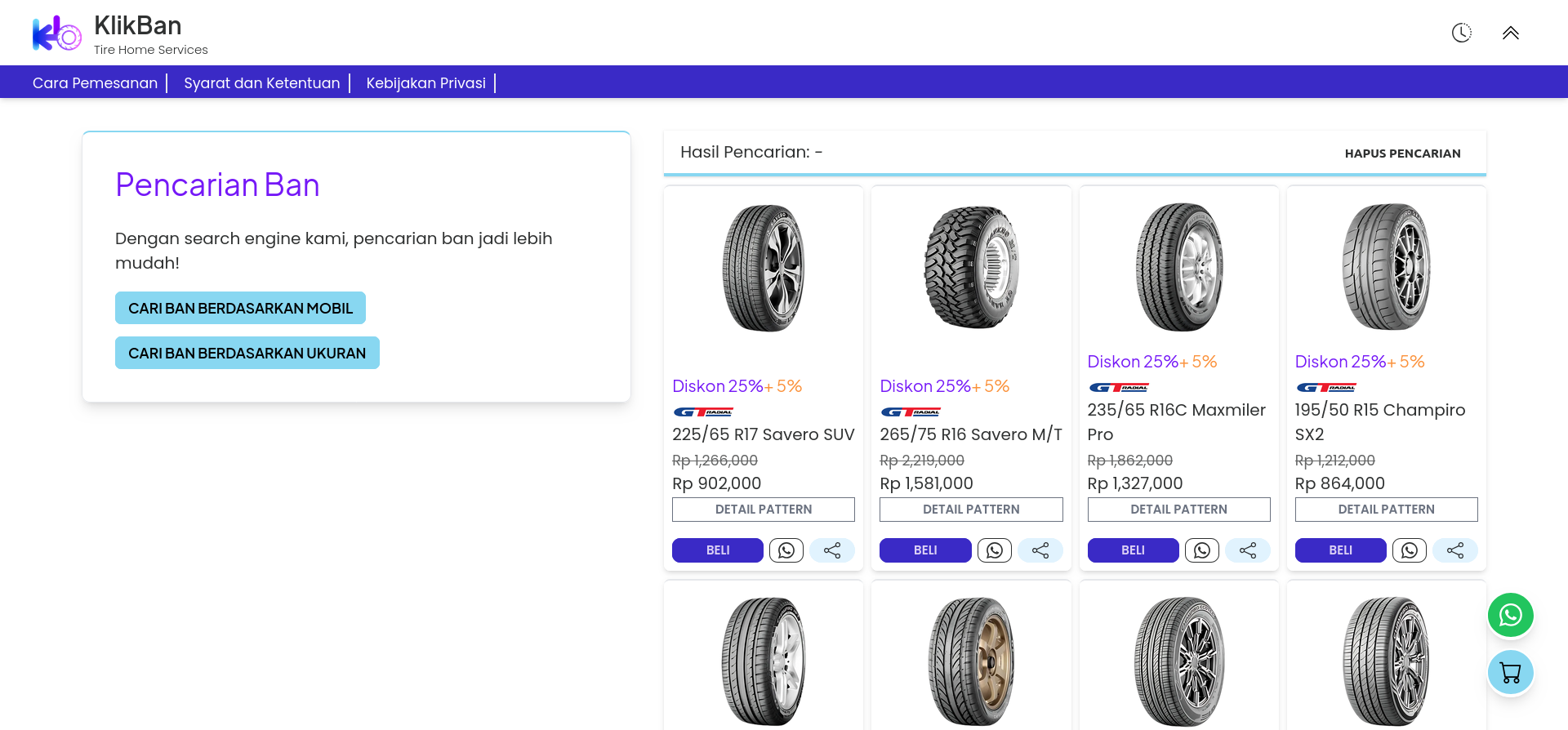Click 225/65 R17 Savero SUV product name

(x=764, y=434)
